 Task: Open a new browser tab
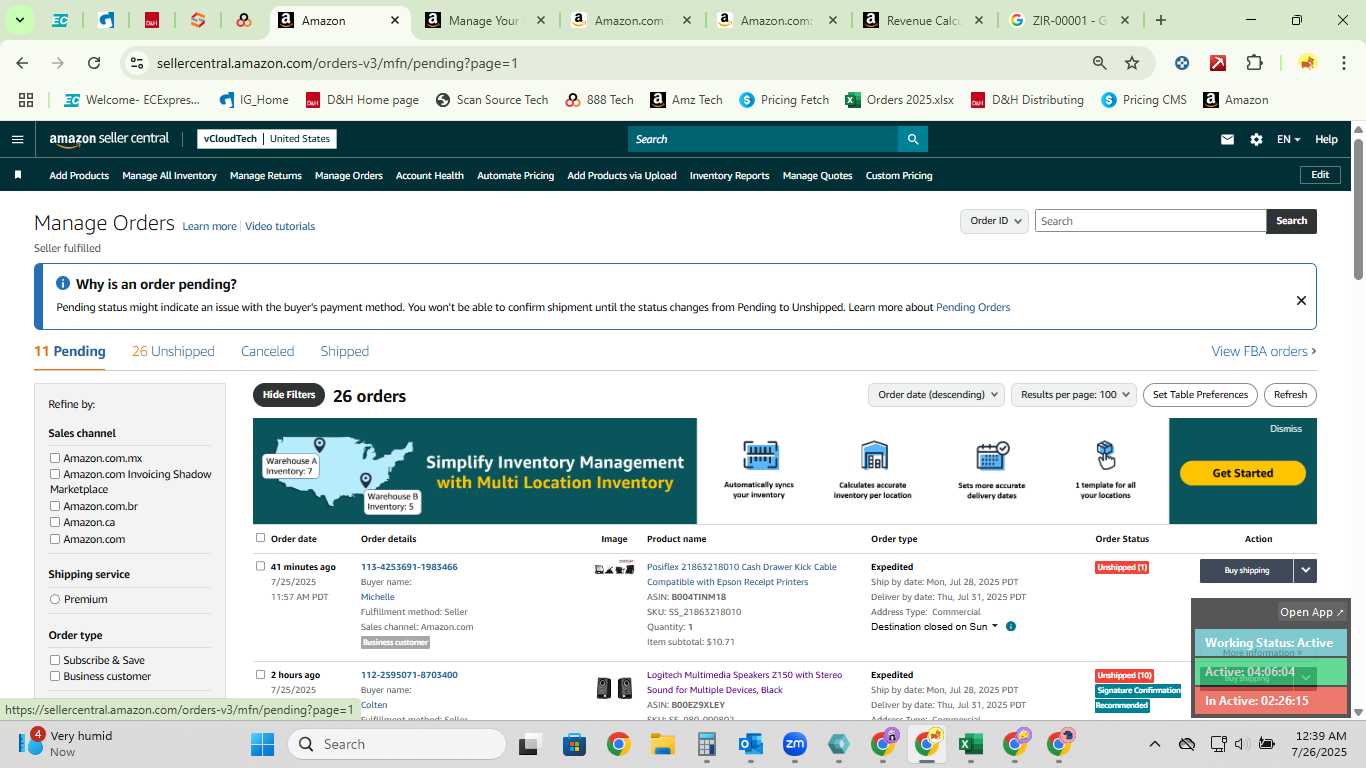(1160, 20)
